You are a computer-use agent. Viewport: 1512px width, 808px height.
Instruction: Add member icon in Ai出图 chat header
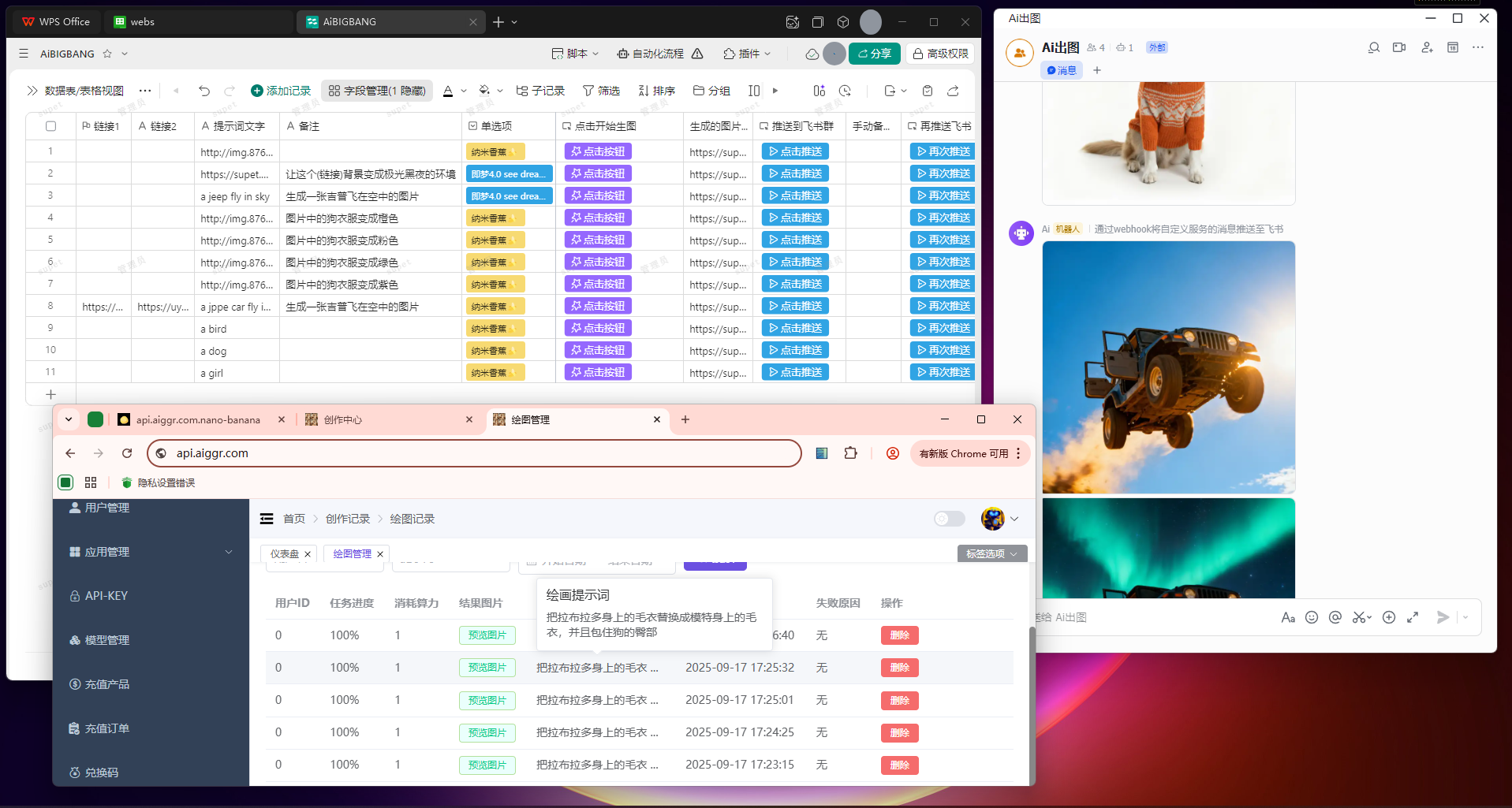(1427, 47)
